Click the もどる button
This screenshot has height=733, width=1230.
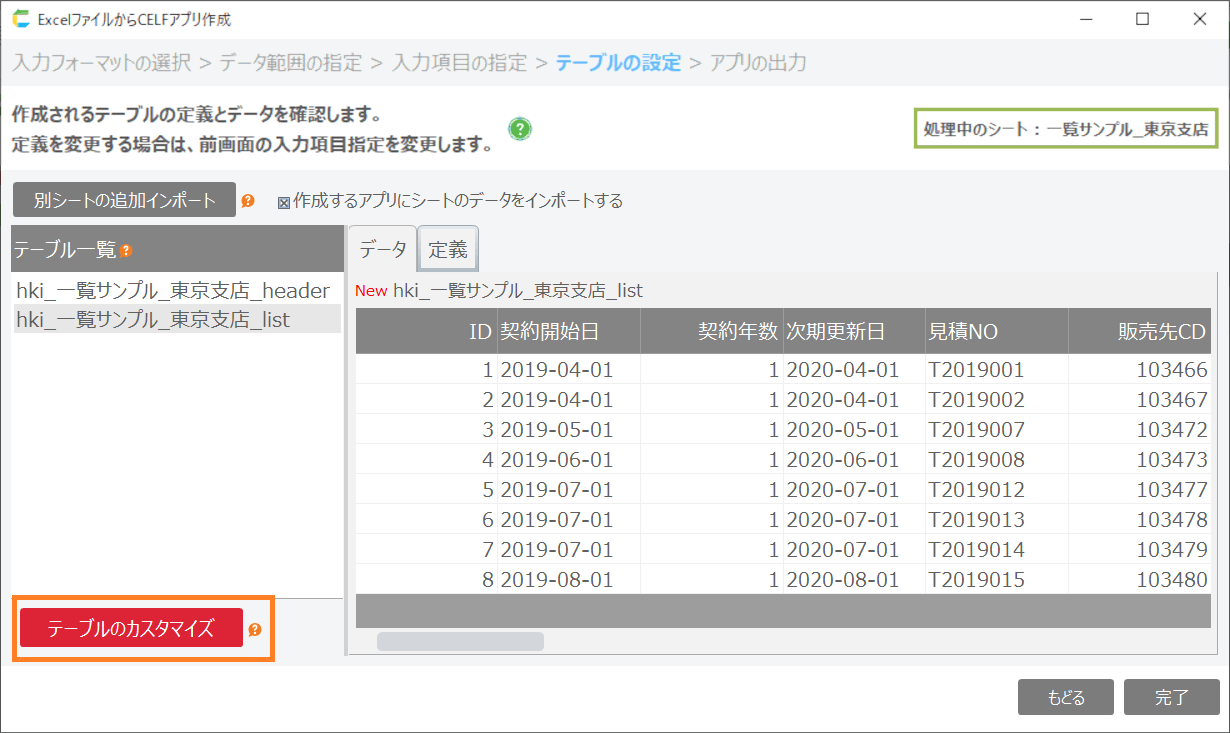coord(1066,697)
